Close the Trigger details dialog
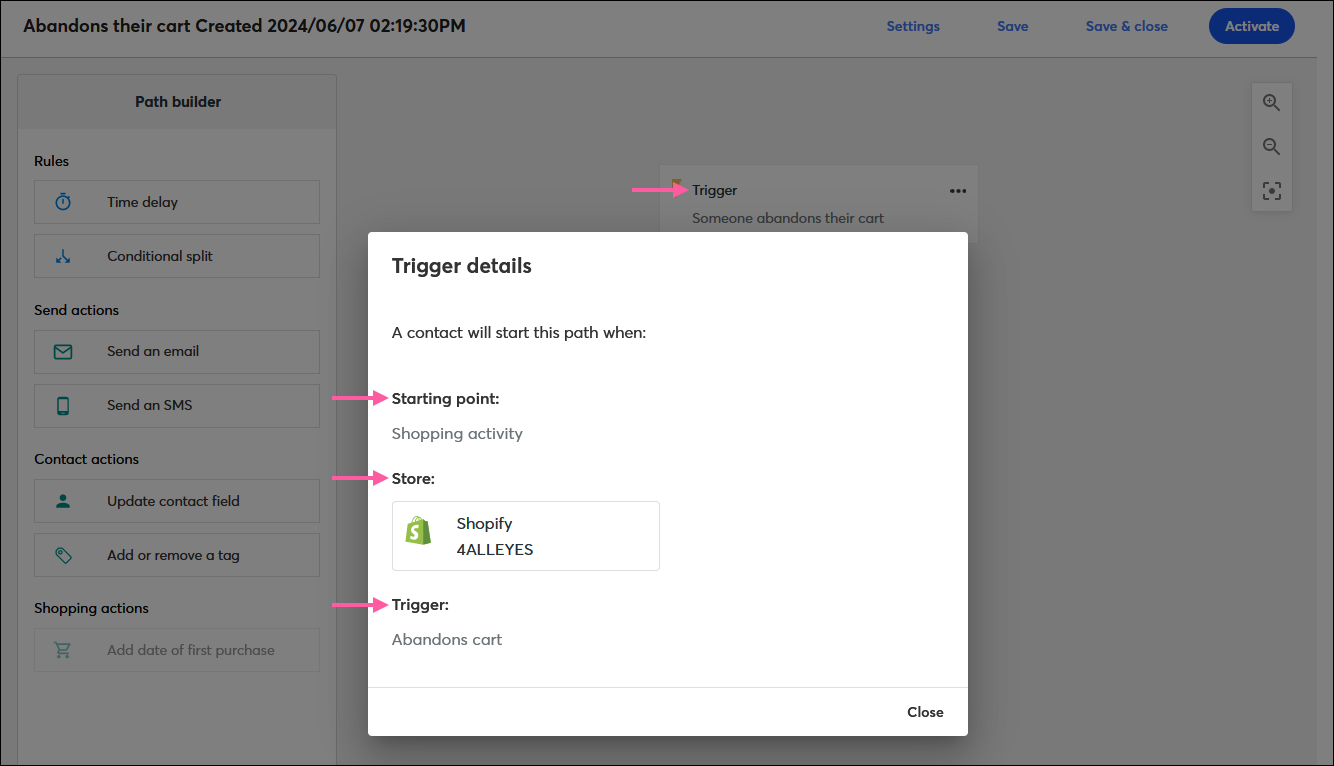1334x766 pixels. tap(925, 711)
